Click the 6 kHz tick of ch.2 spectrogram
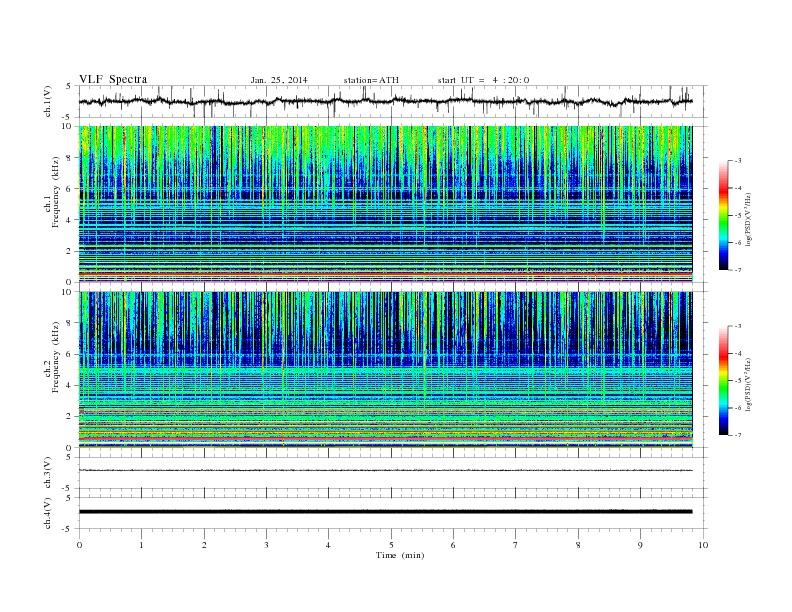 (x=70, y=354)
